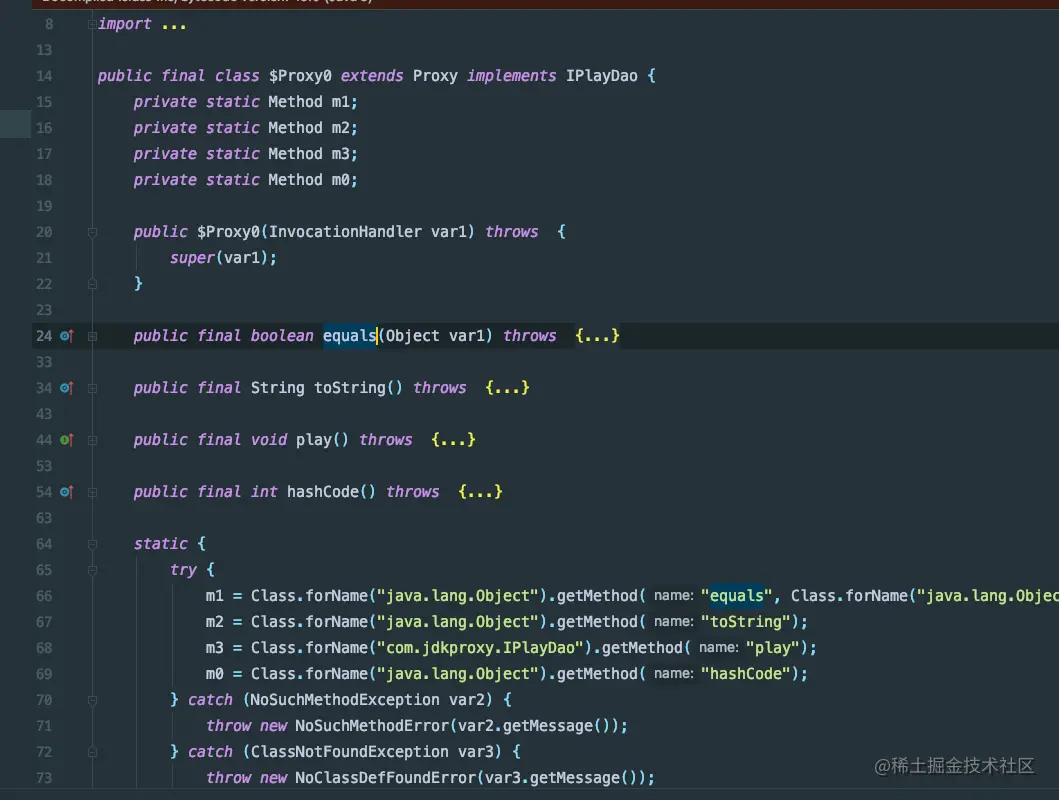Click the override gutter icon beside toString method
Screen dimensions: 1059x800
tap(66, 388)
